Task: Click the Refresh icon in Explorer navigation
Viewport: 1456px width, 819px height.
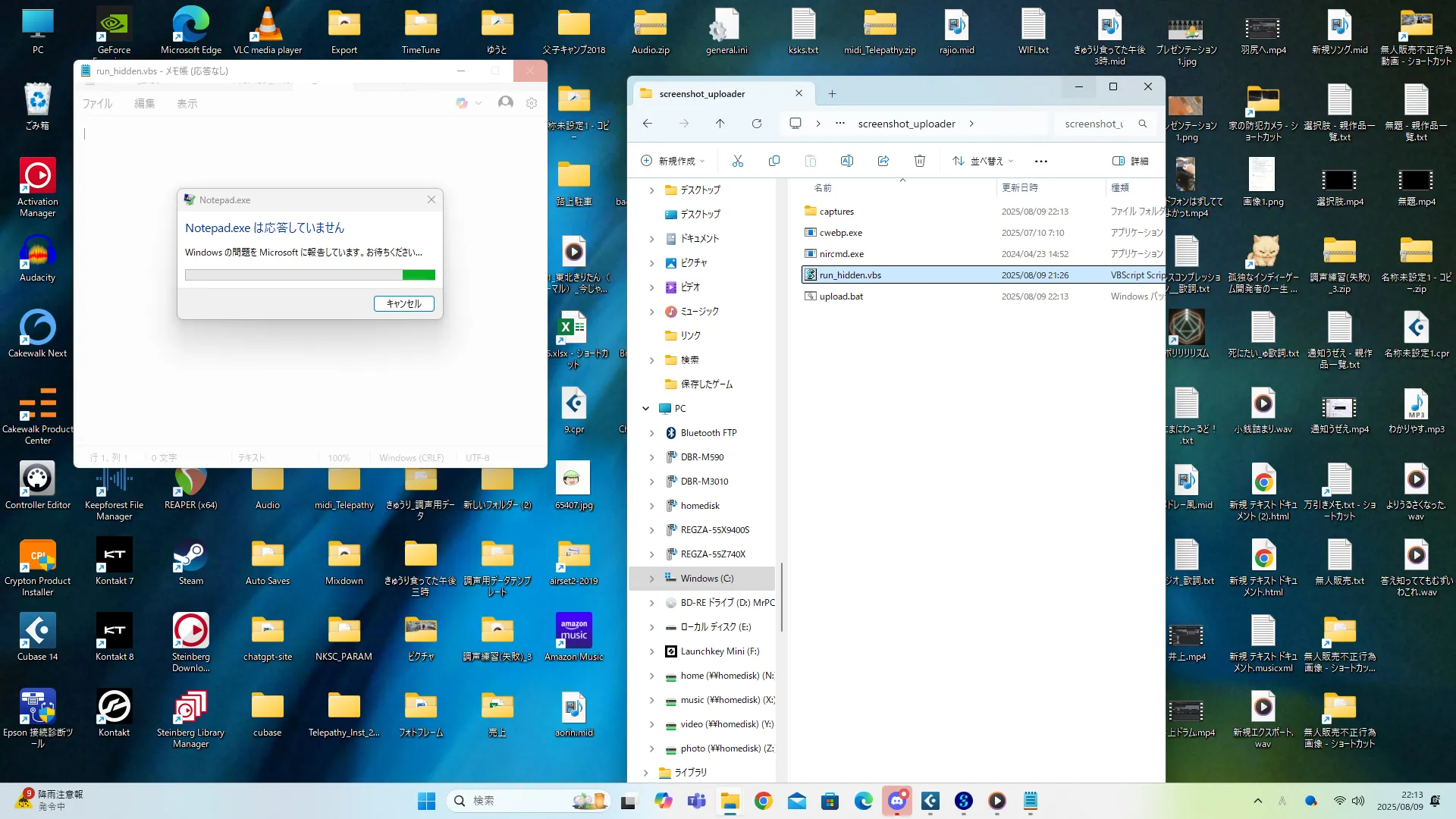Action: point(756,124)
